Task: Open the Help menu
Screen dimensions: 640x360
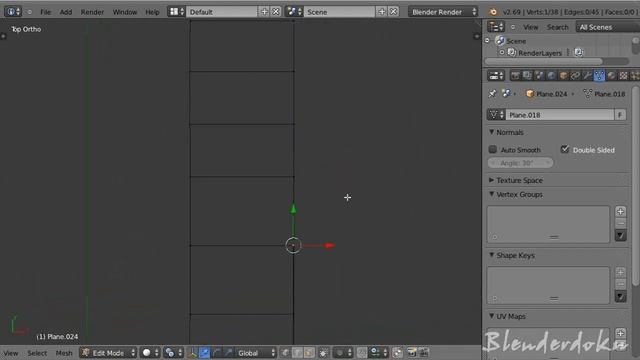Action: click(152, 12)
